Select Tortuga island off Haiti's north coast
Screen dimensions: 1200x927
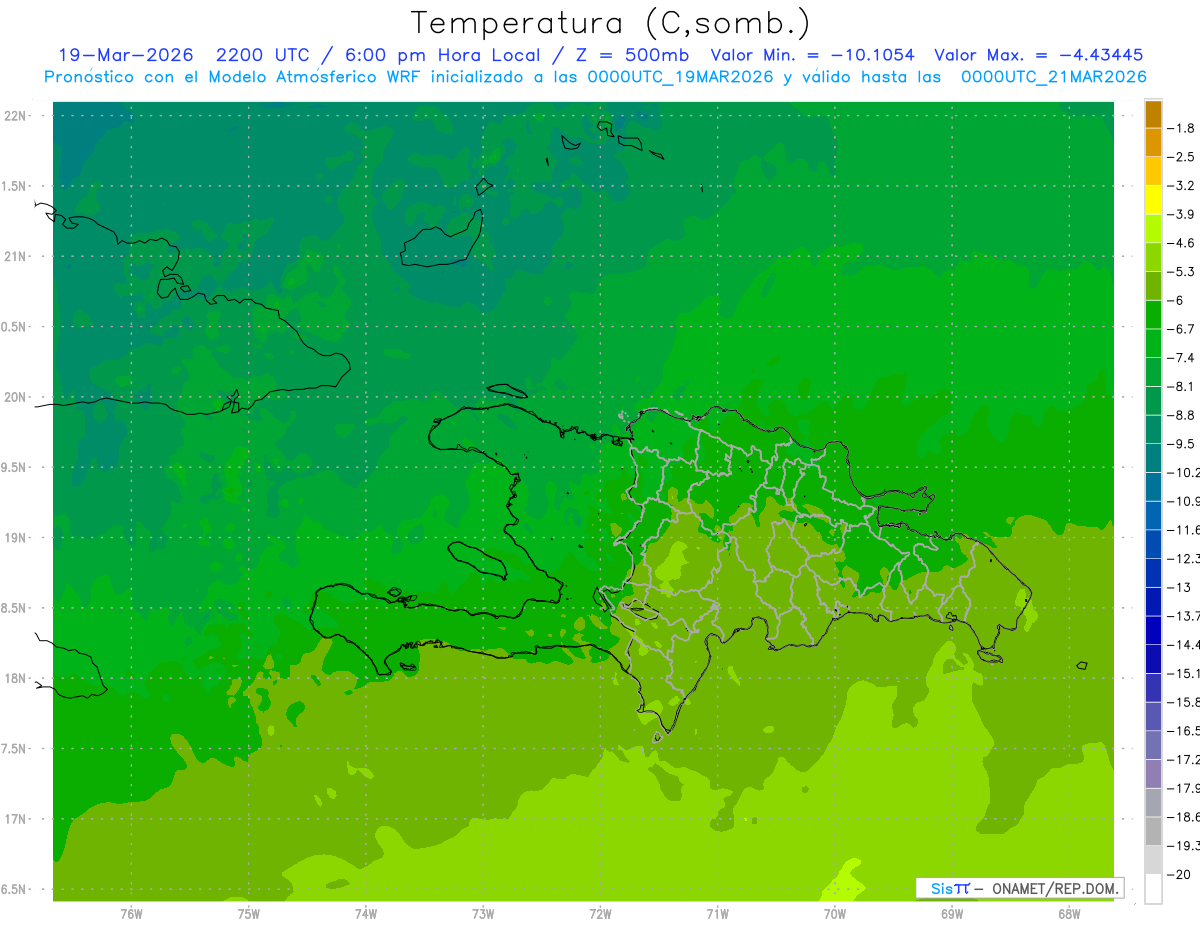(x=507, y=391)
